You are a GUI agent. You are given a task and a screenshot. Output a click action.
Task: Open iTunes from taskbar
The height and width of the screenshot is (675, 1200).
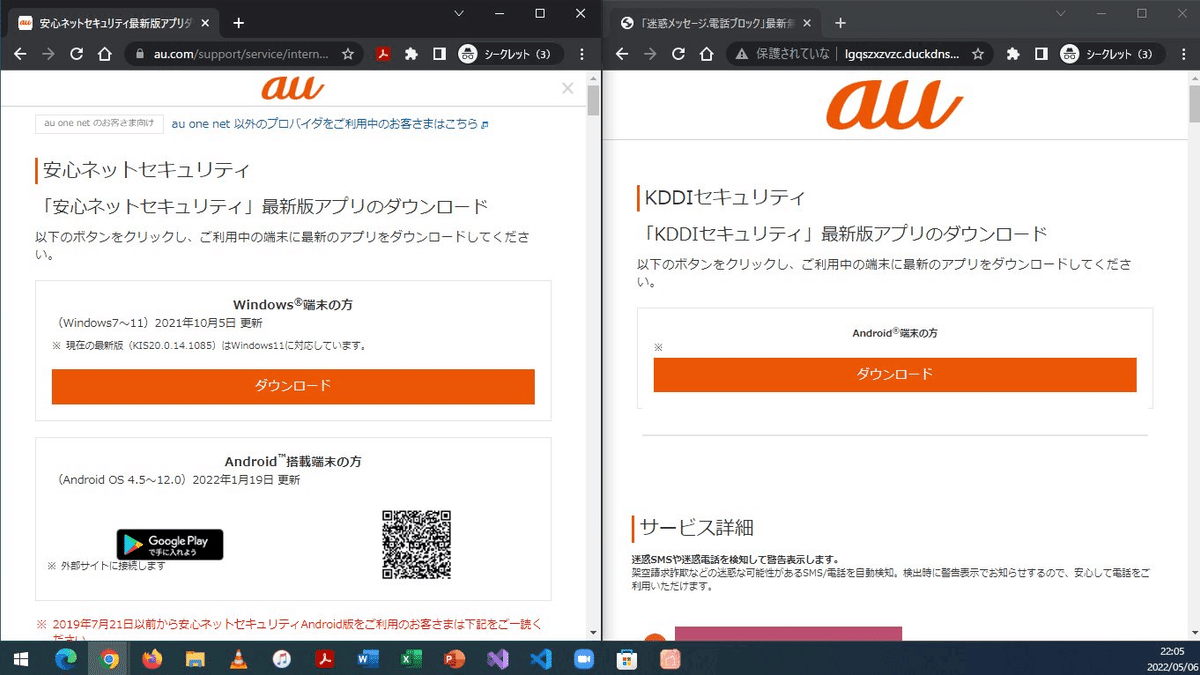pyautogui.click(x=281, y=659)
